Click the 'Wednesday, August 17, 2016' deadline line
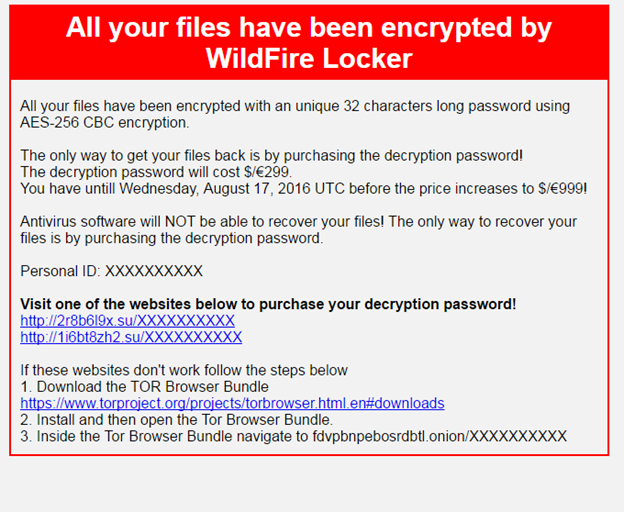 click(x=303, y=188)
